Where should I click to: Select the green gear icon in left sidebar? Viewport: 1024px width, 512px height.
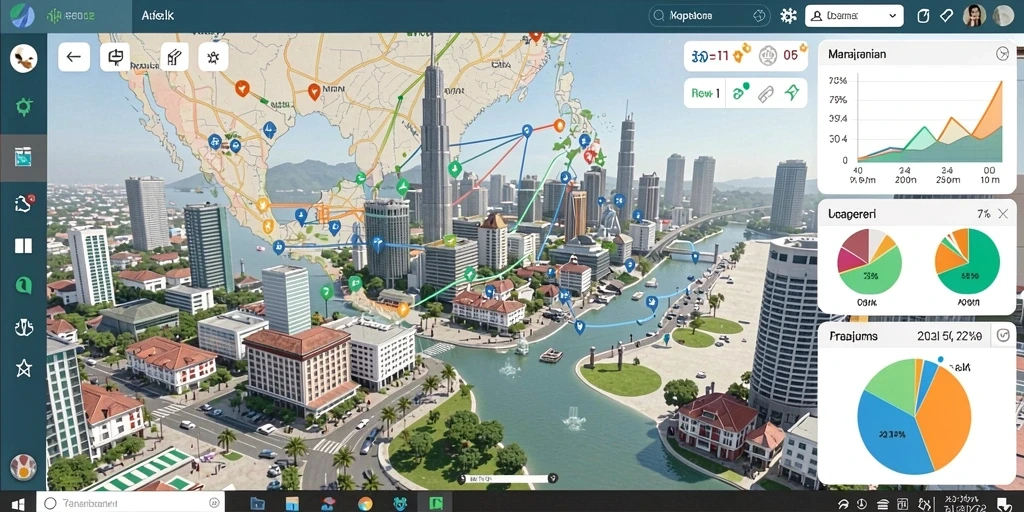click(x=24, y=106)
